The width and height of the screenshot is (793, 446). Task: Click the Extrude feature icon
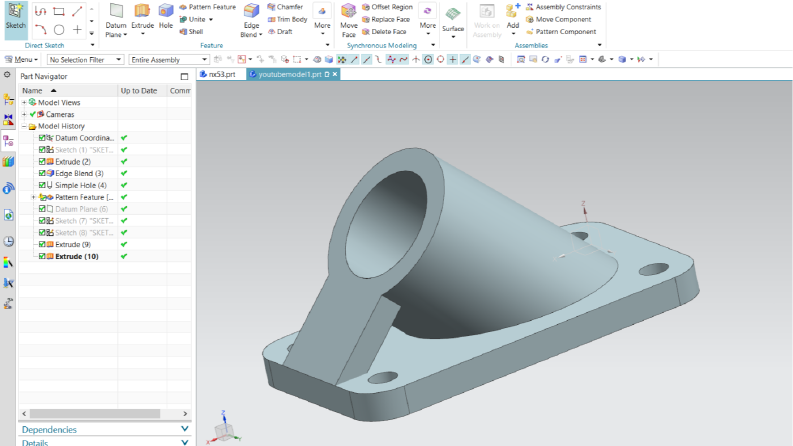pos(142,11)
